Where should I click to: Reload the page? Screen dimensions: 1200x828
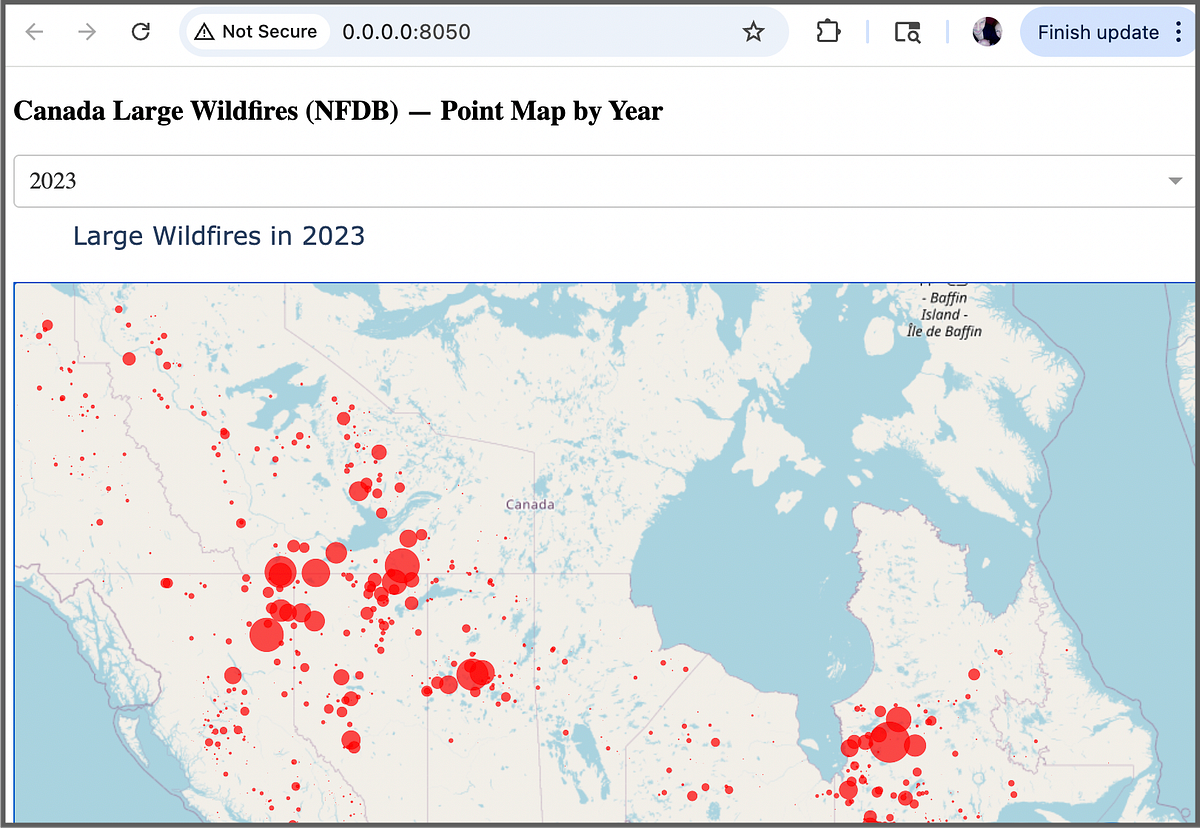tap(141, 32)
